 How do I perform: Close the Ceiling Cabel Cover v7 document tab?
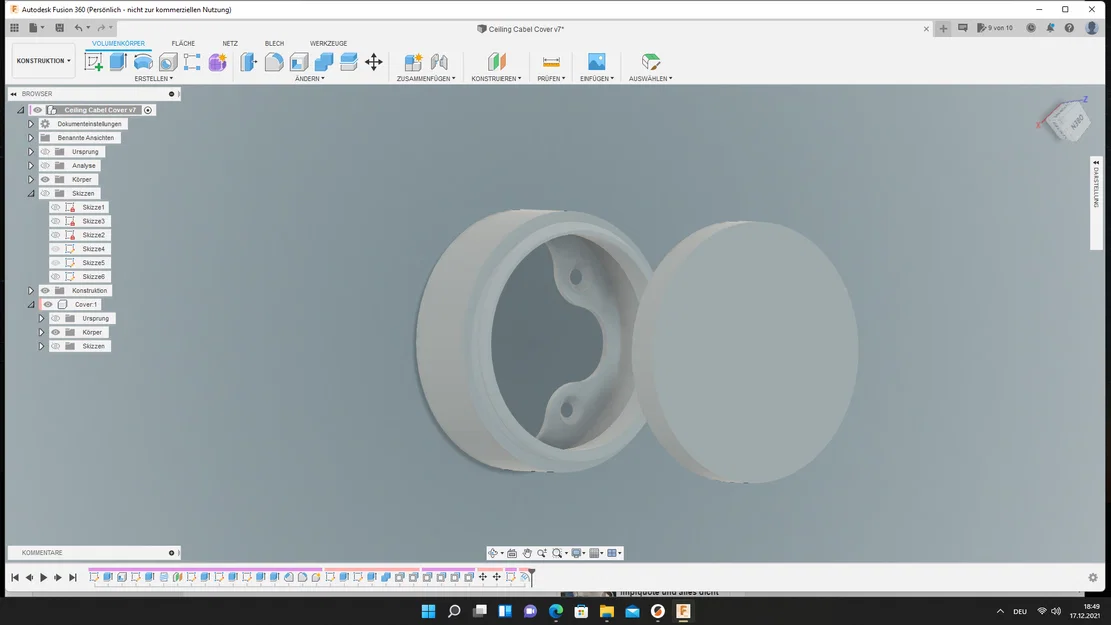pos(926,29)
